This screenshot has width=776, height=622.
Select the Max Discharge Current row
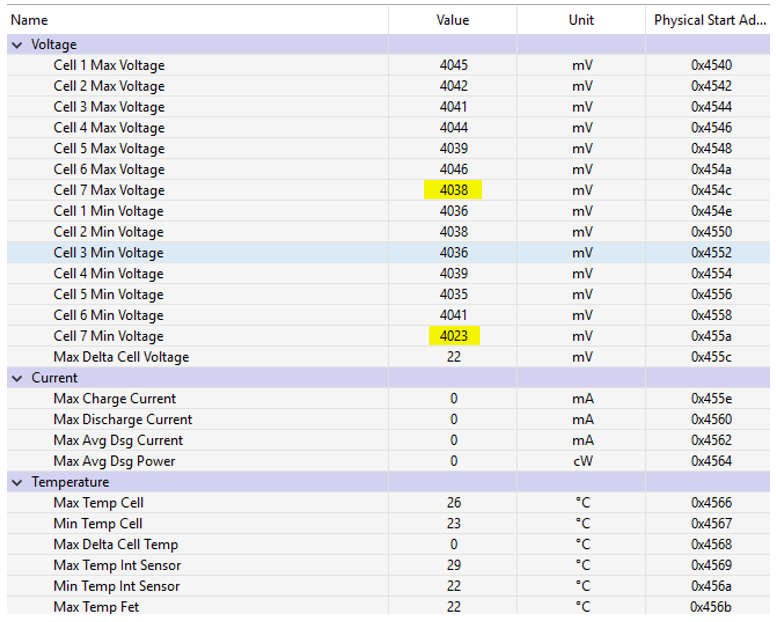pyautogui.click(x=388, y=420)
